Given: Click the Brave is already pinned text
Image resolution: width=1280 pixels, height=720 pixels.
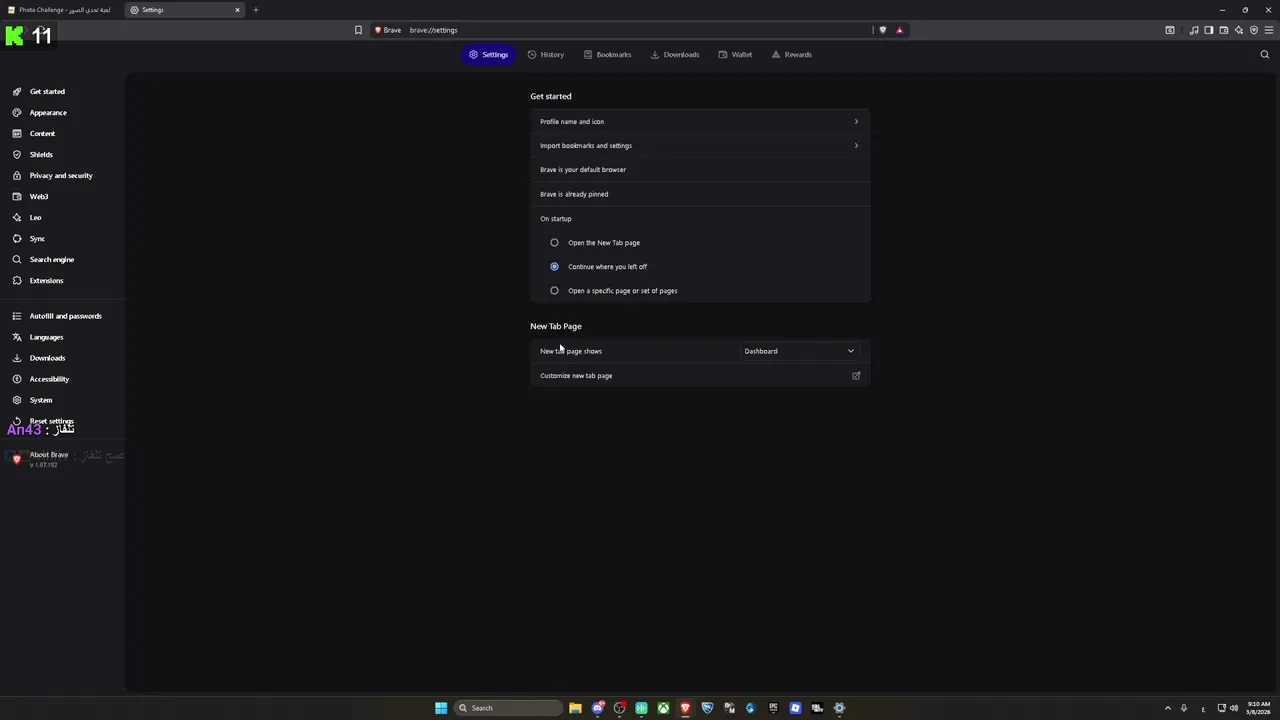Looking at the screenshot, I should tap(574, 194).
